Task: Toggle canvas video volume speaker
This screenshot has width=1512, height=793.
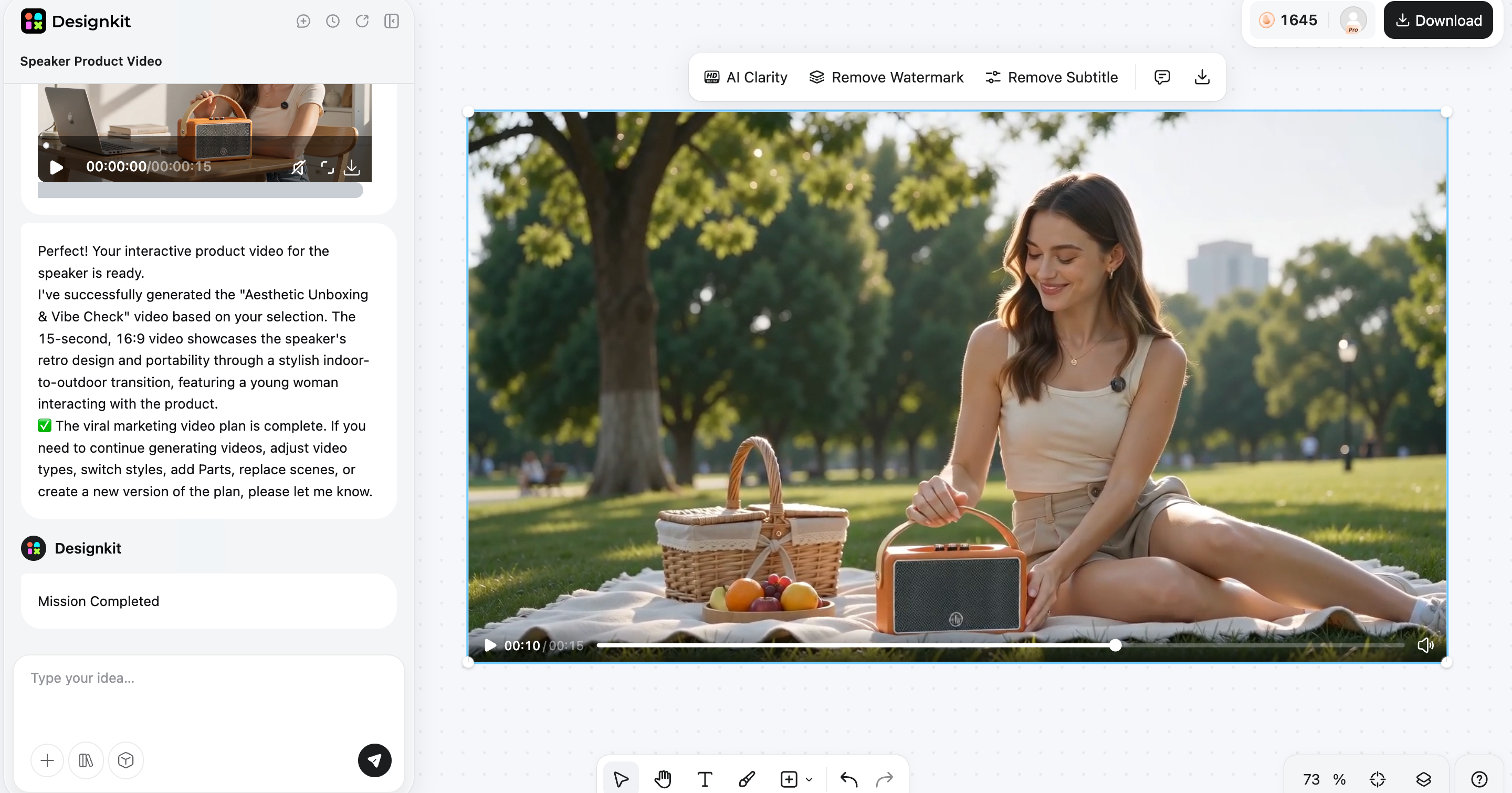Action: pyautogui.click(x=1425, y=645)
